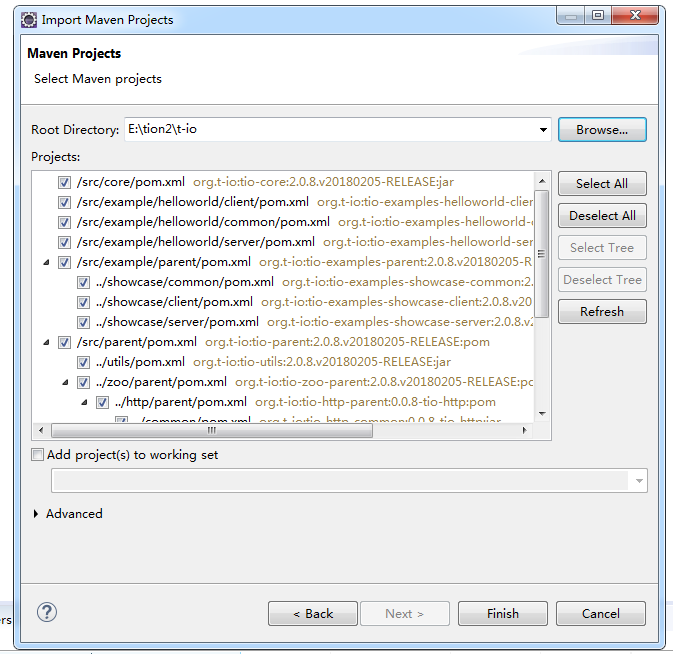Click the Deselect All button

click(x=602, y=215)
